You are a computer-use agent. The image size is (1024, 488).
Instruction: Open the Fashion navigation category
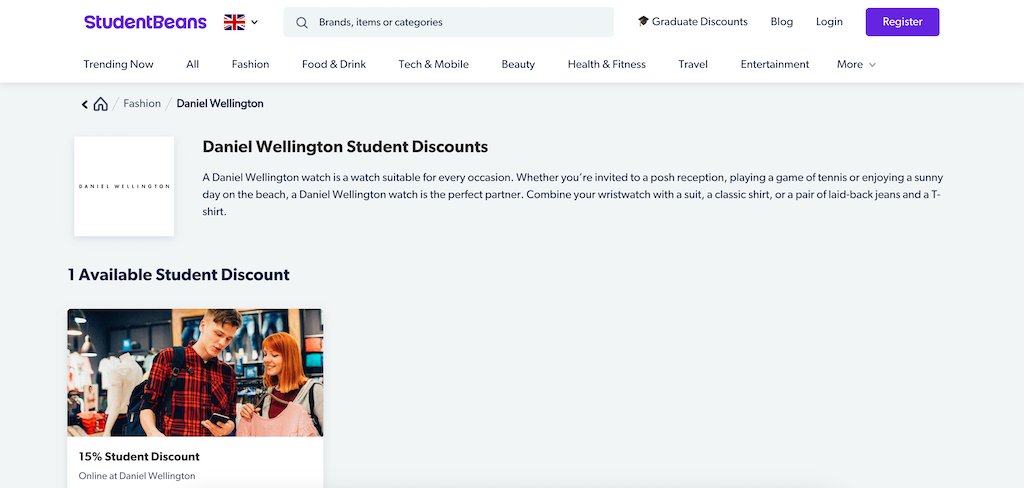pos(250,64)
